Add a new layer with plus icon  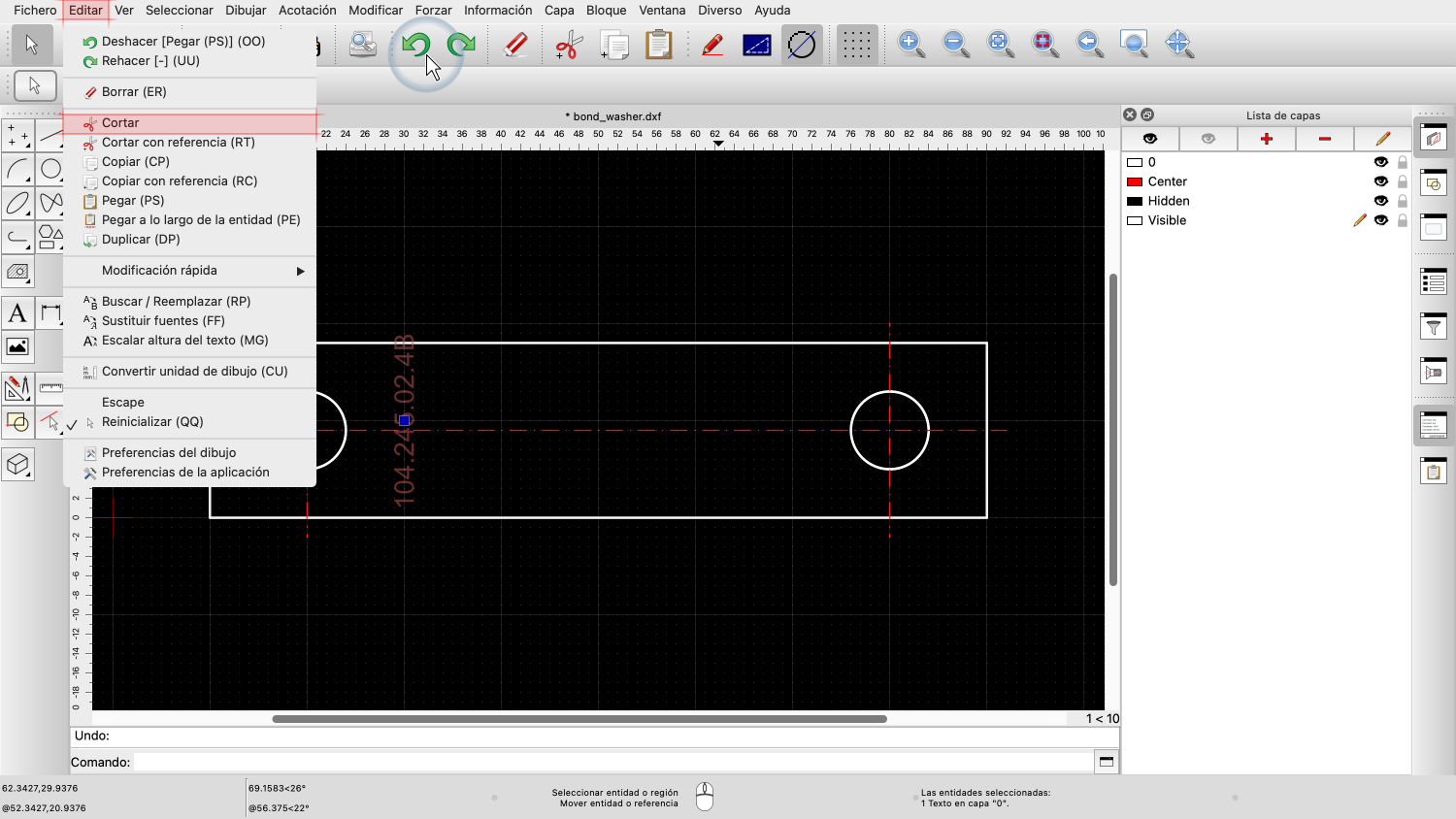1266,139
